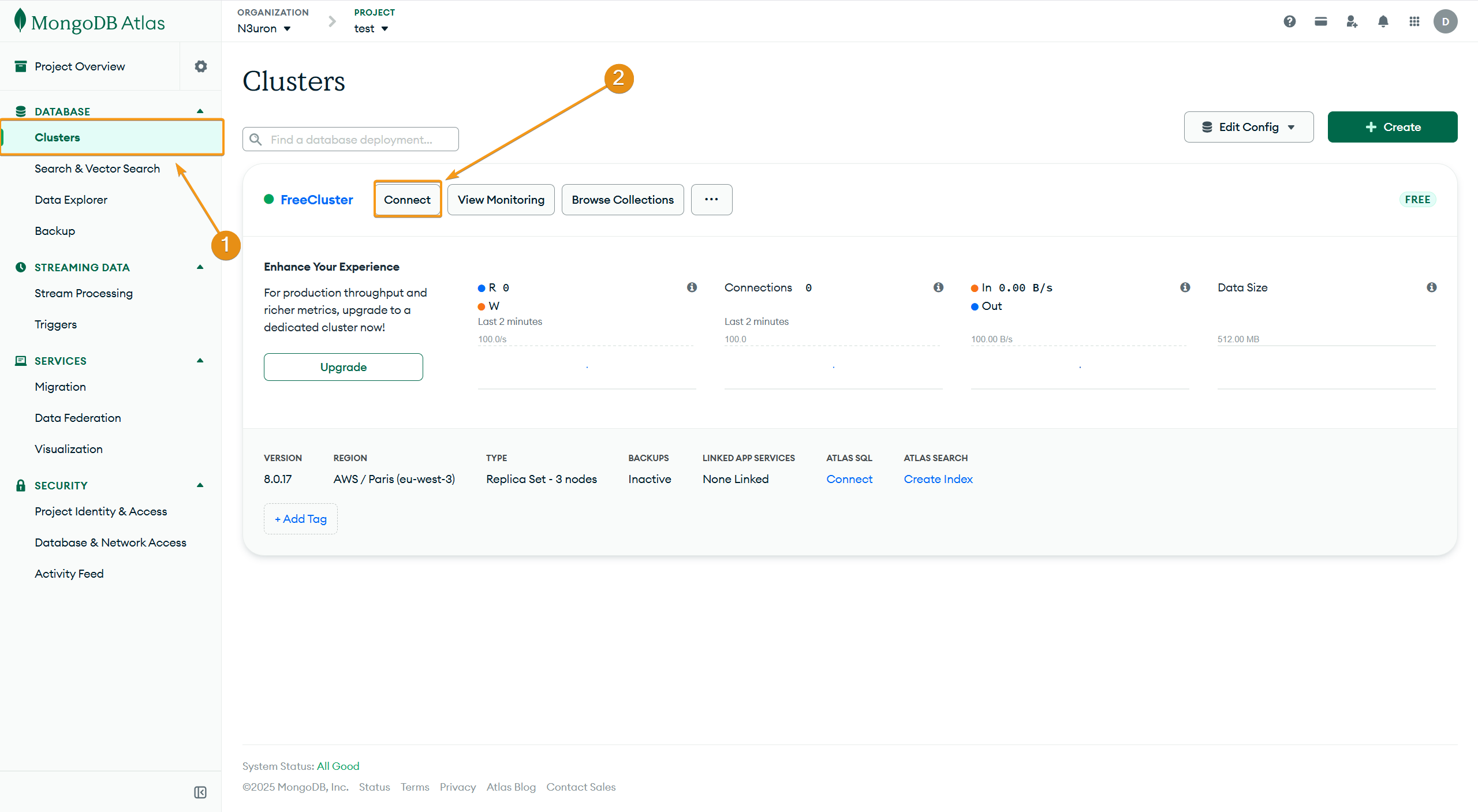Screen dimensions: 1478x812
Task: Open the user avatar D menu
Action: click(1445, 21)
